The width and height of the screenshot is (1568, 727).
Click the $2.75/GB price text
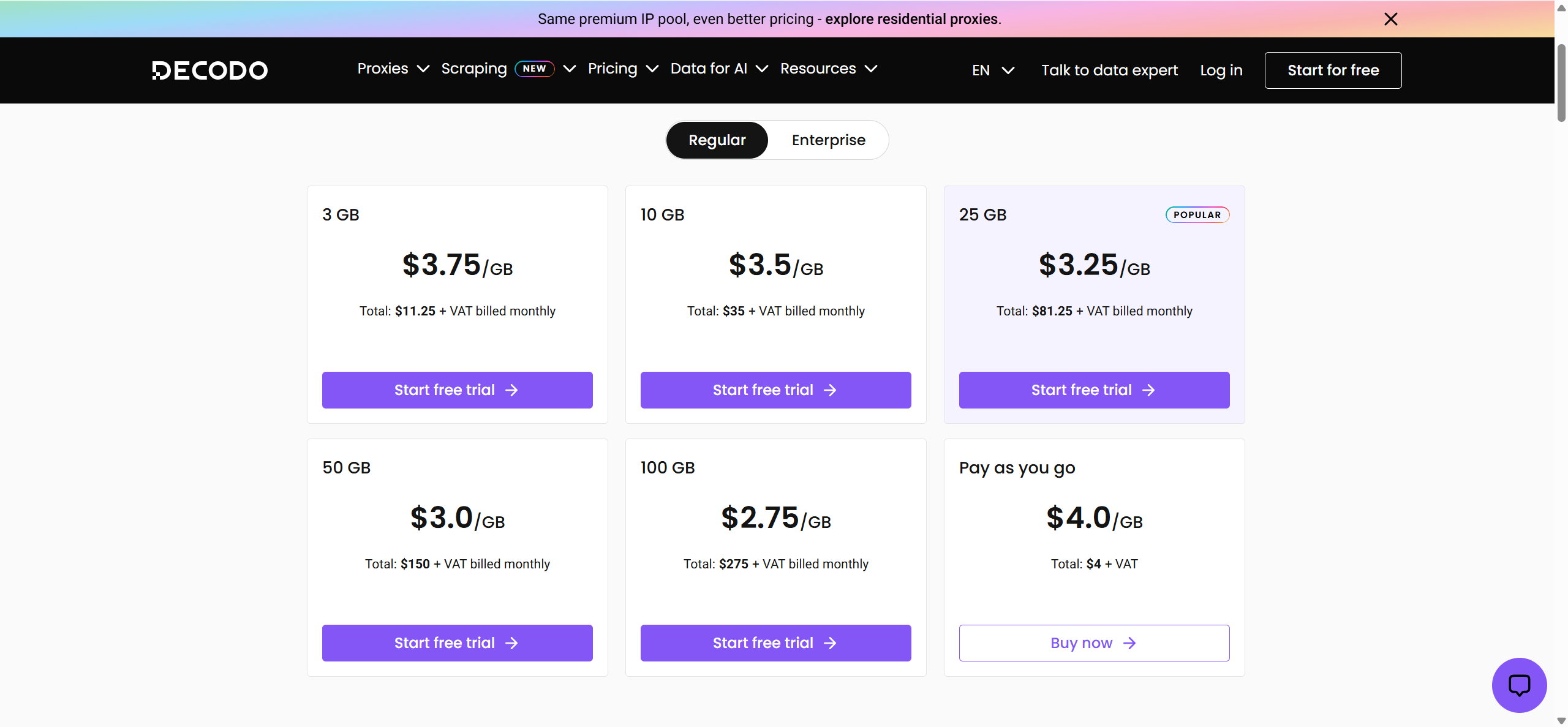pyautogui.click(x=775, y=518)
